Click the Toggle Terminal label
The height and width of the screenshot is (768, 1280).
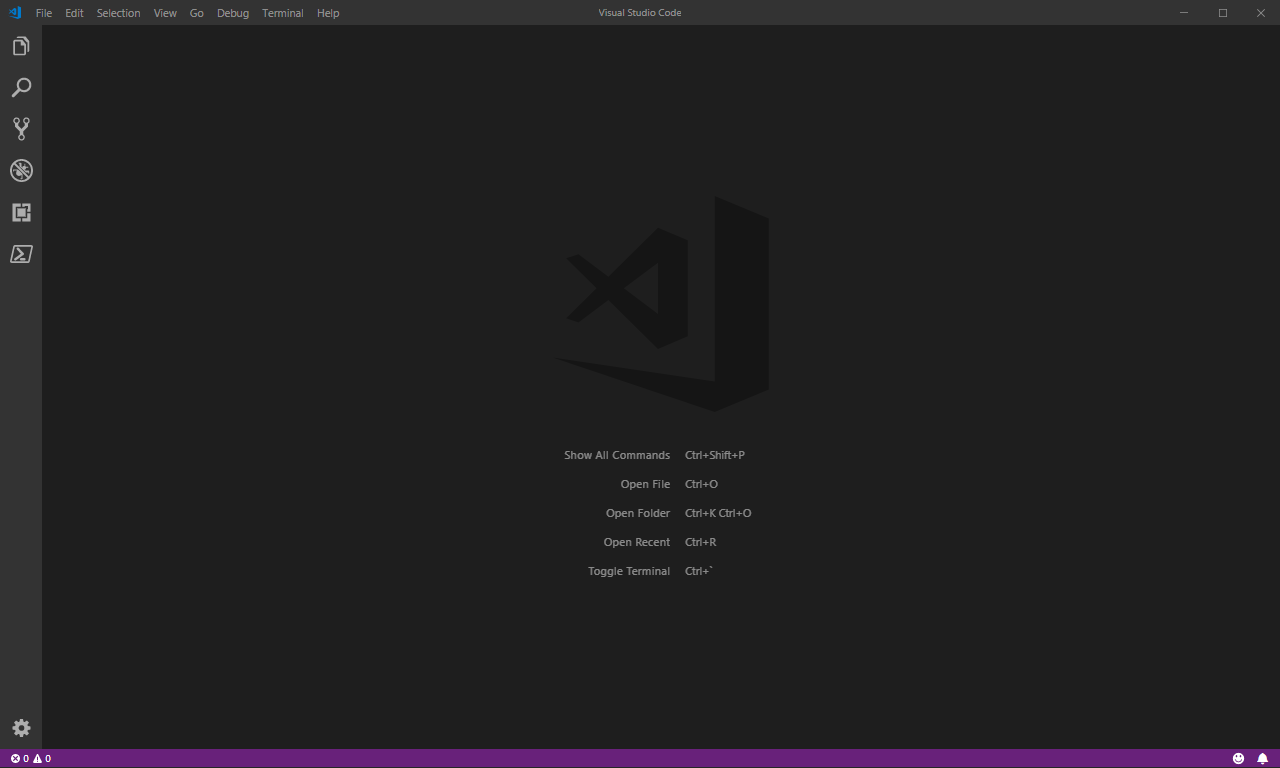click(629, 571)
